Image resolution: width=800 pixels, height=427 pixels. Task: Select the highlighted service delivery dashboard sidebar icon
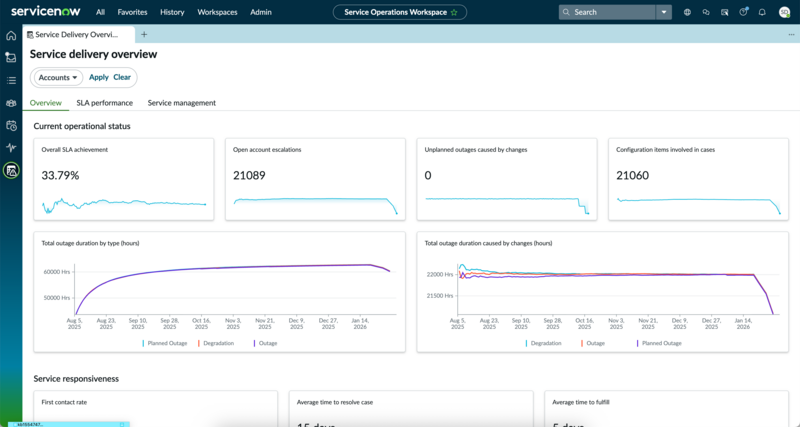11,170
